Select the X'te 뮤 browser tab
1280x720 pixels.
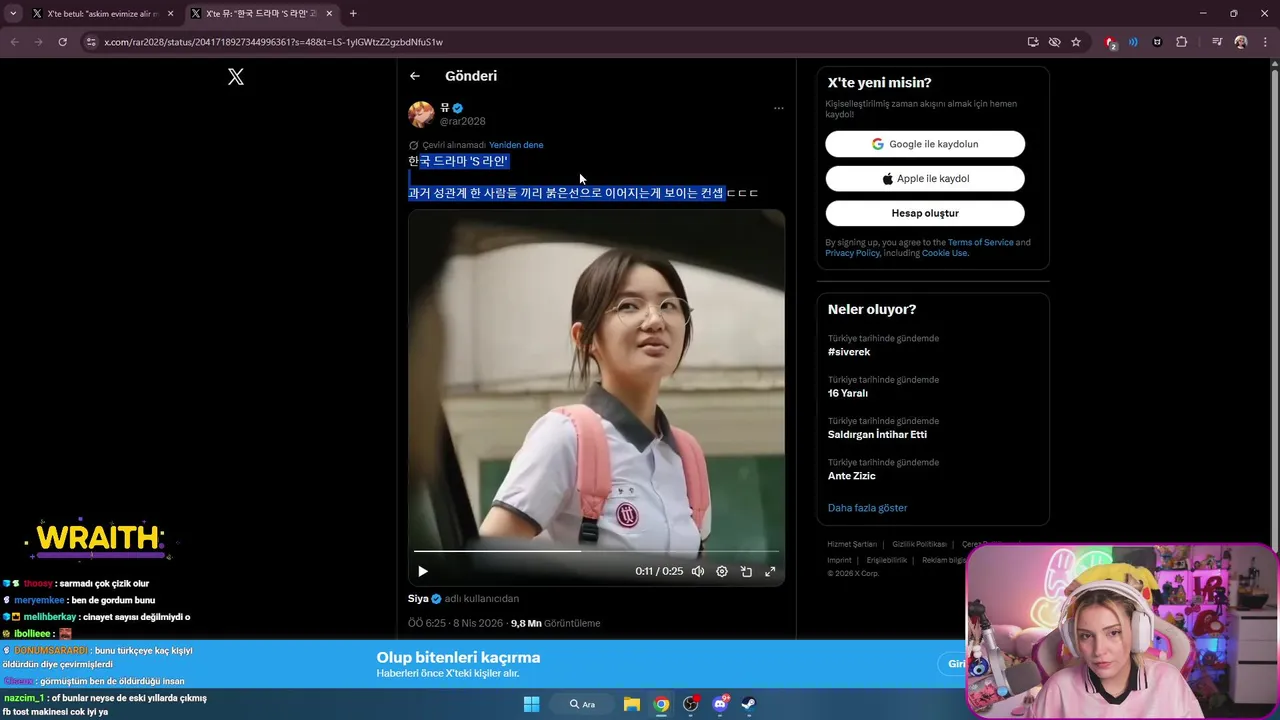pyautogui.click(x=262, y=14)
